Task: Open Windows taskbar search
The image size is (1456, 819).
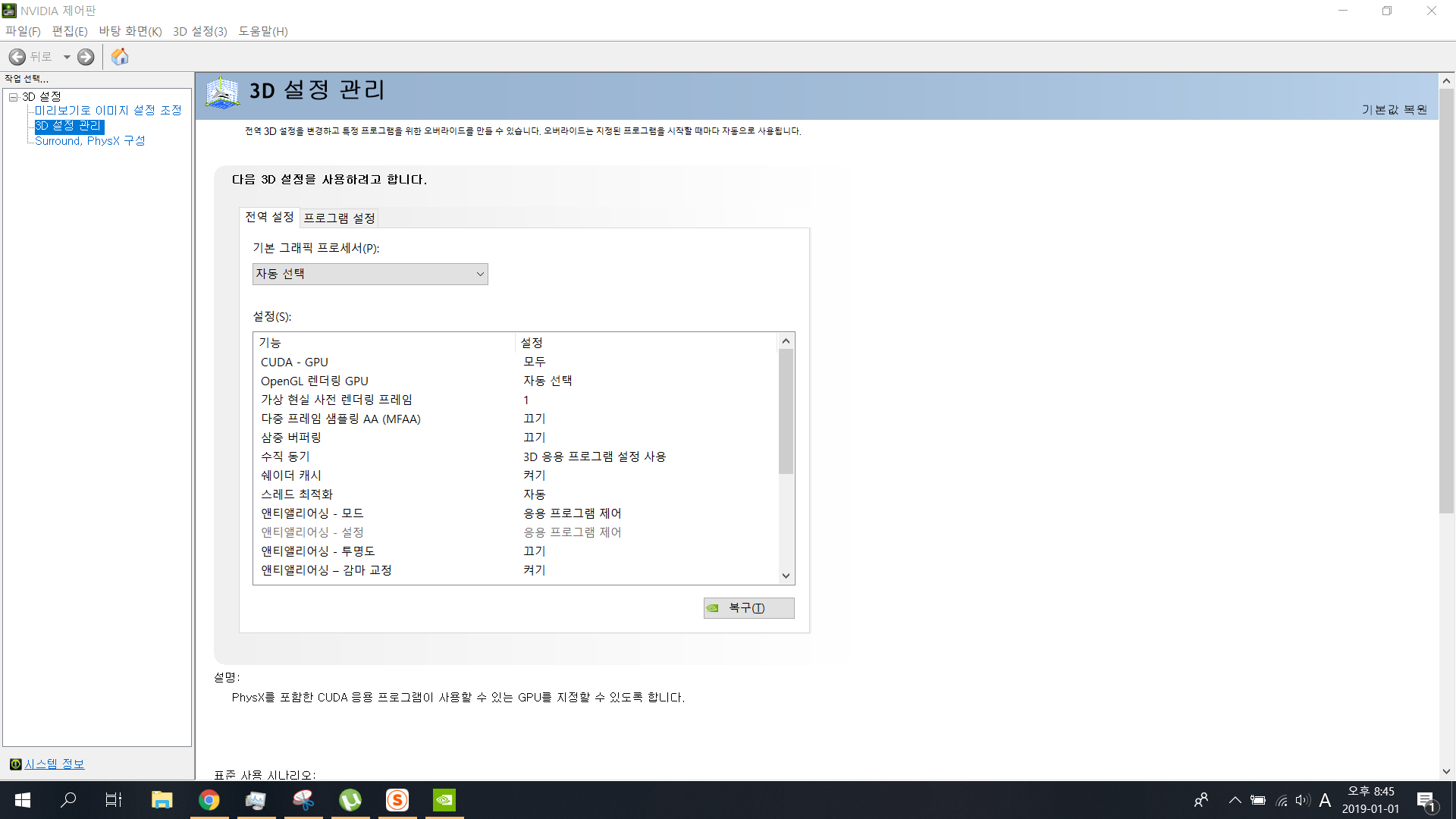Action: (x=68, y=800)
